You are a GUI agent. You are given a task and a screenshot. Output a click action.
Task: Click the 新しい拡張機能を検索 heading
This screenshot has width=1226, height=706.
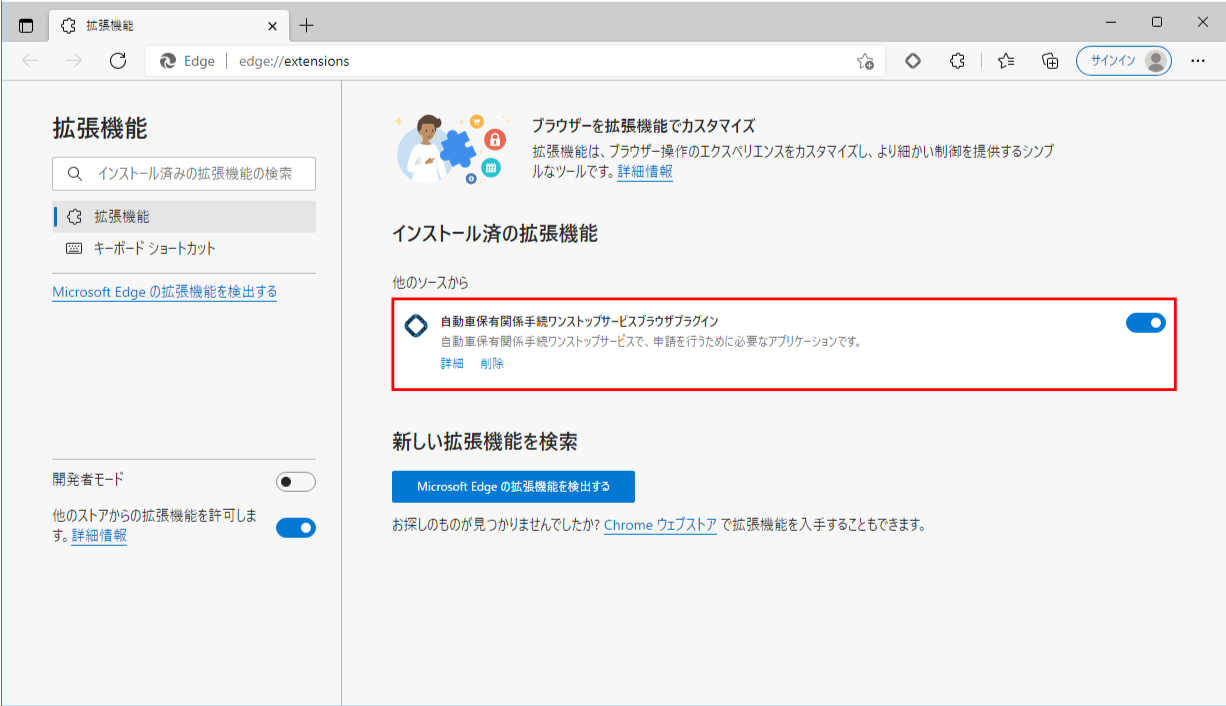click(x=485, y=441)
